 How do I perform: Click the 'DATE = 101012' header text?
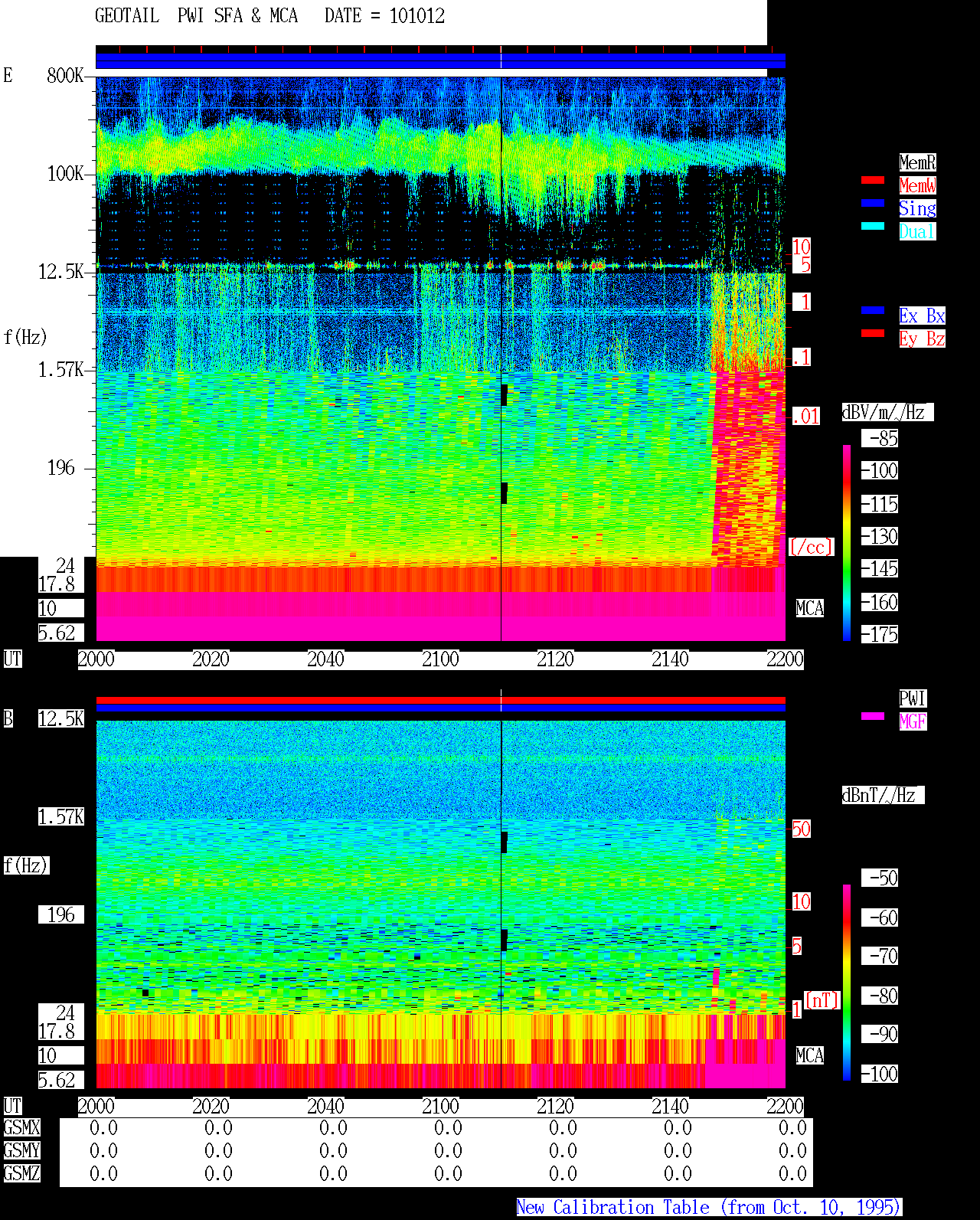tap(384, 15)
